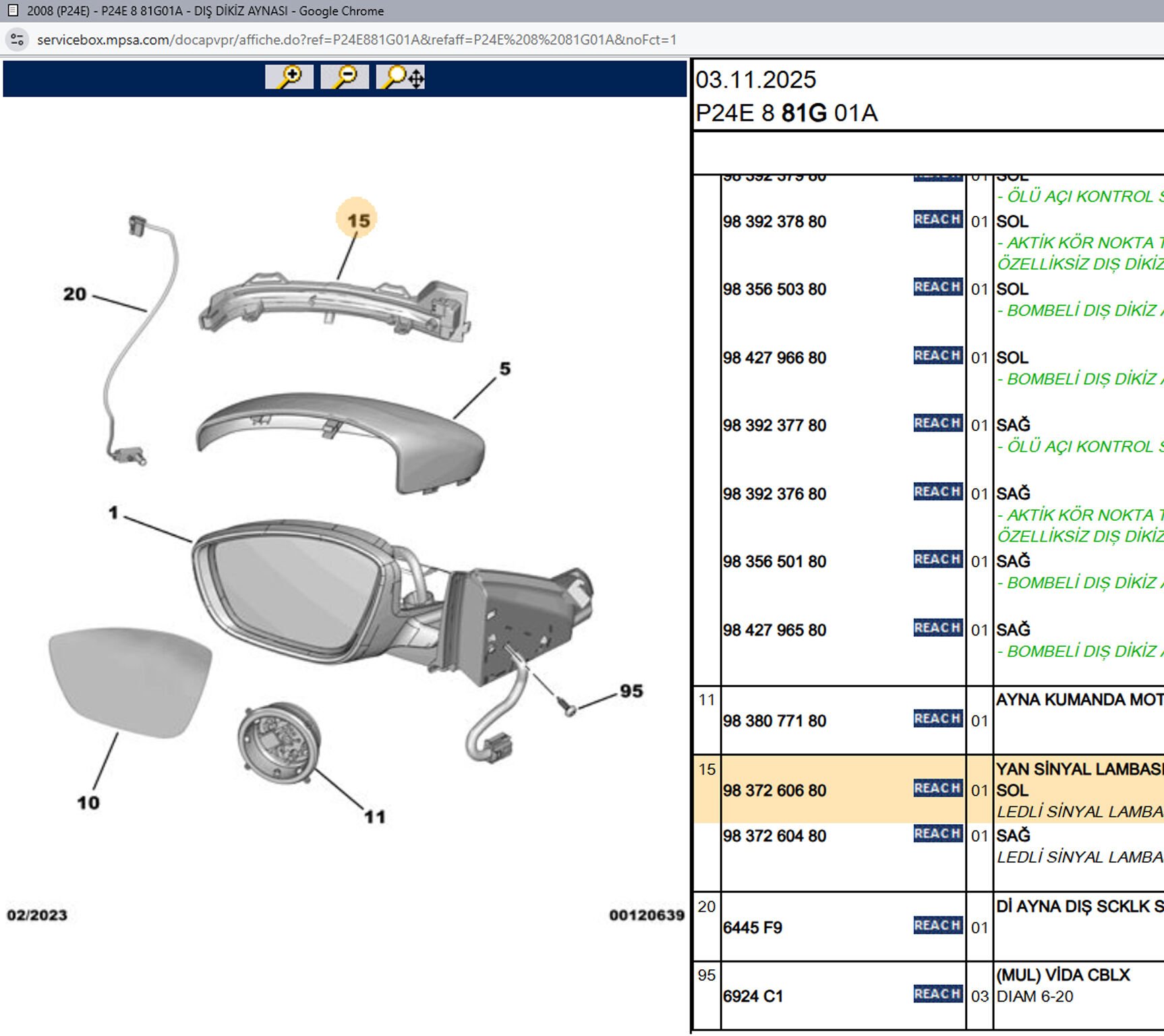
Task: Click the zoom out magnifier icon
Action: click(x=345, y=77)
